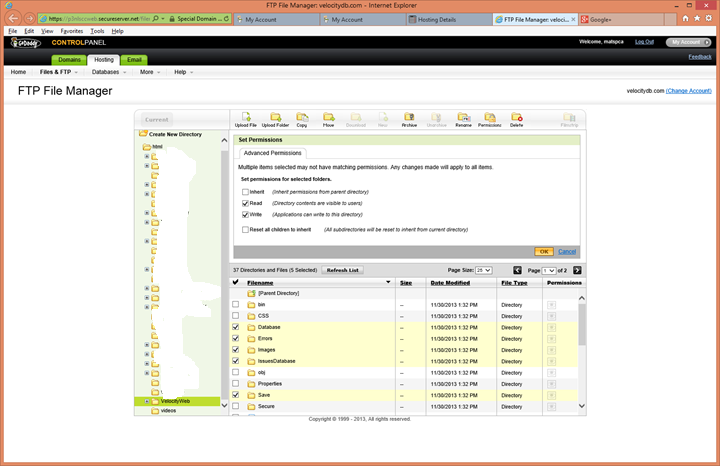The width and height of the screenshot is (720, 466).
Task: Click the Upload File toolbar icon
Action: tap(246, 117)
